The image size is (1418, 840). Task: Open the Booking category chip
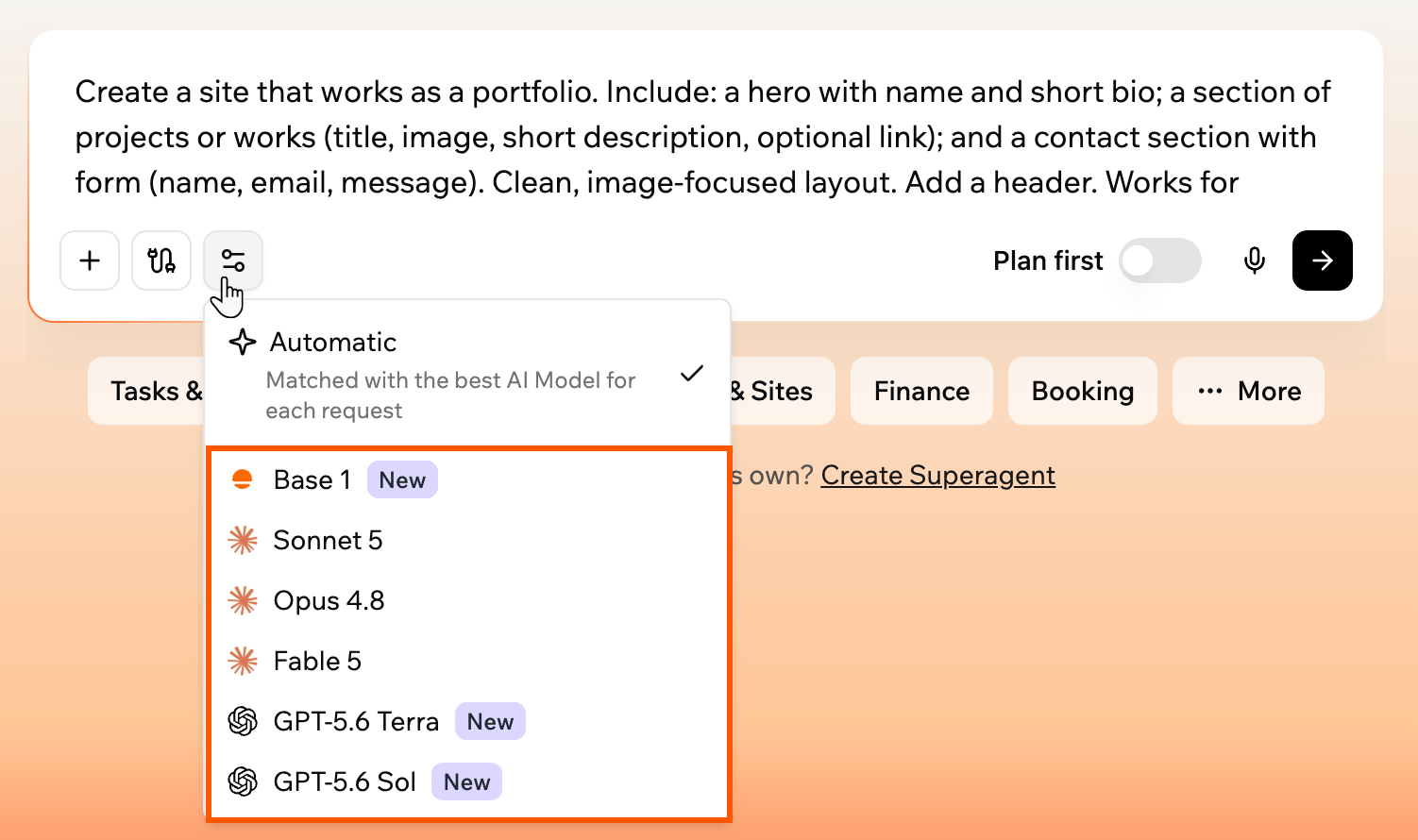point(1083,391)
